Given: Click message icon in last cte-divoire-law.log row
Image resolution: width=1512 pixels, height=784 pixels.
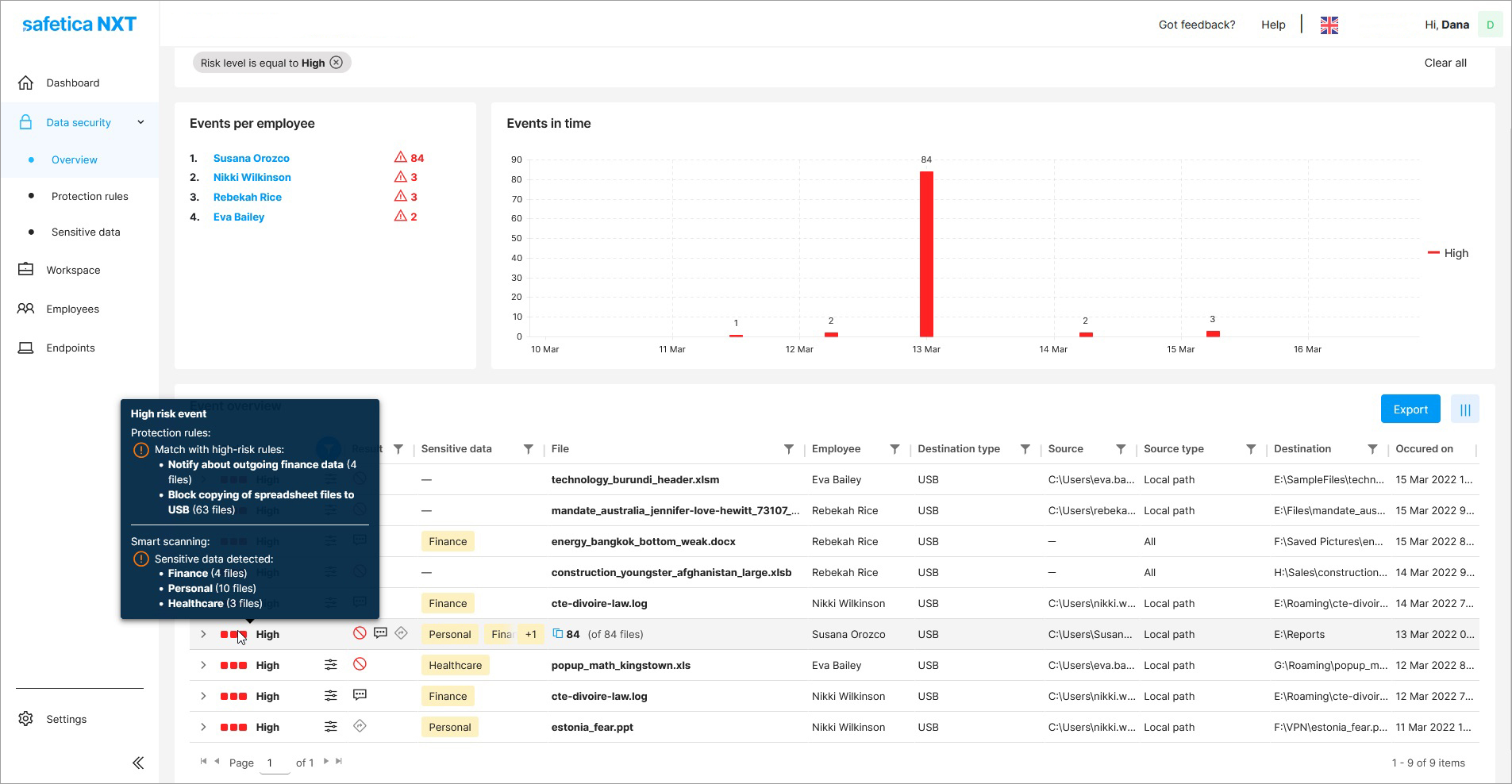Looking at the screenshot, I should click(360, 695).
